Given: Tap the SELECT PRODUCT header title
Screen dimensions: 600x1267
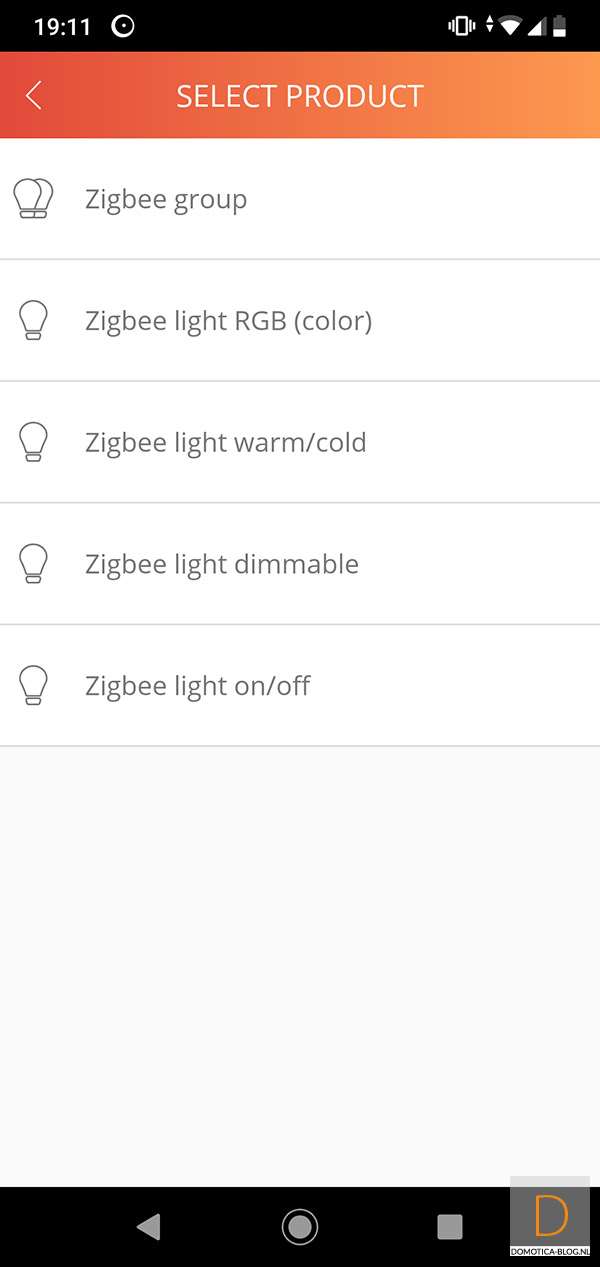Looking at the screenshot, I should [300, 96].
